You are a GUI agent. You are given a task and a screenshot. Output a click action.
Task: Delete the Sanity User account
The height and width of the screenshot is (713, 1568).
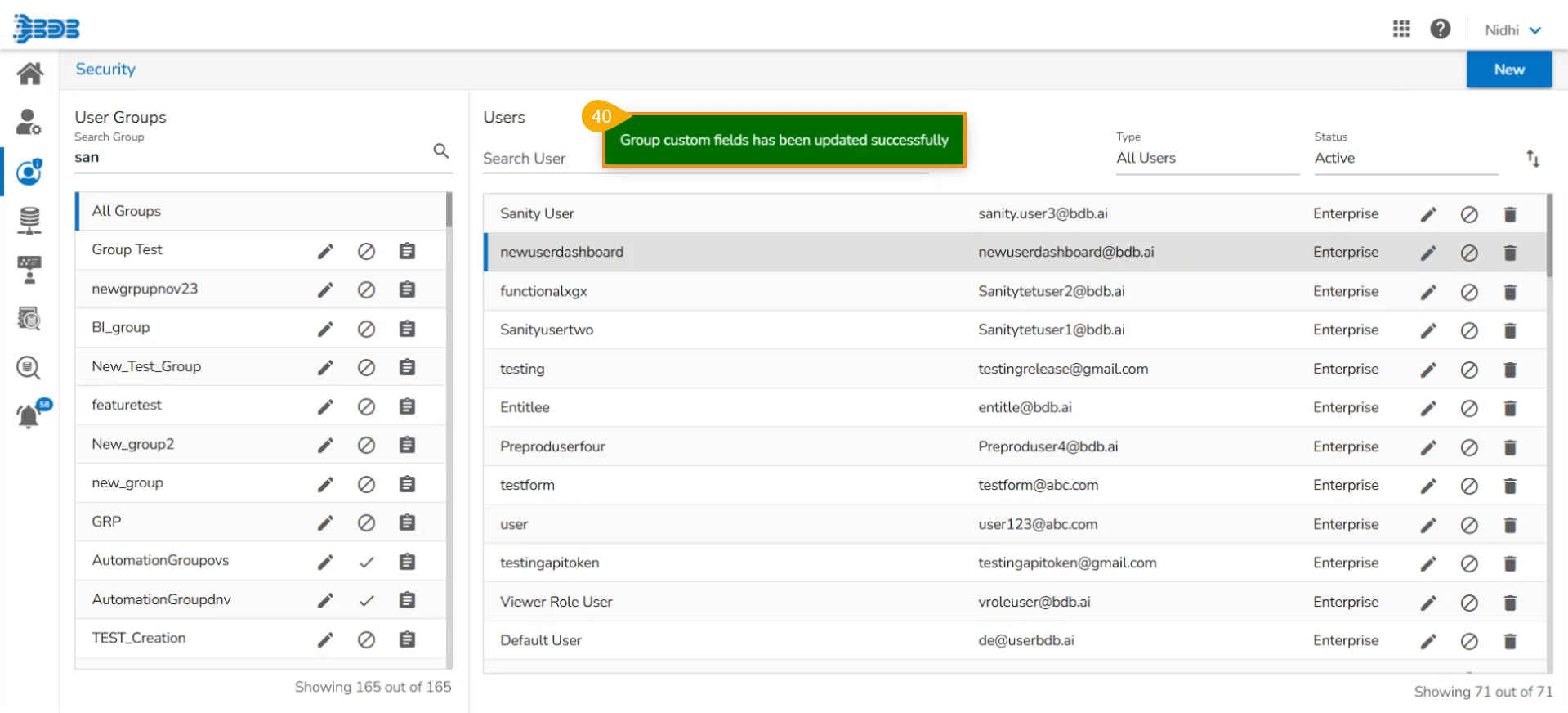point(1509,214)
